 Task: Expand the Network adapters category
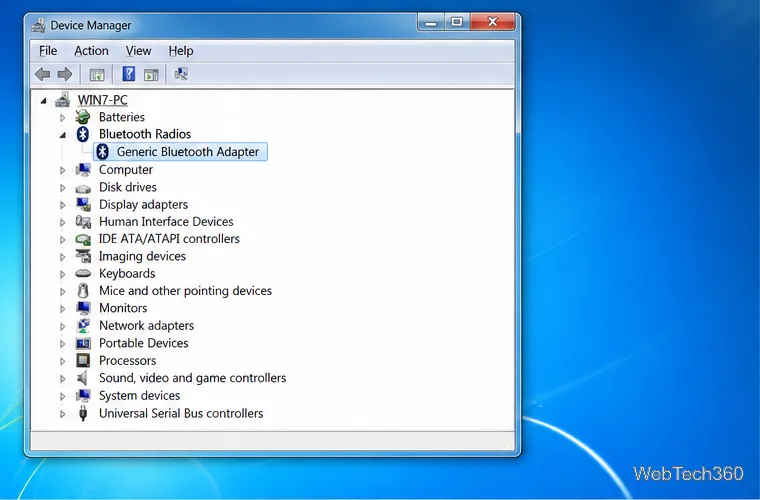pyautogui.click(x=63, y=326)
